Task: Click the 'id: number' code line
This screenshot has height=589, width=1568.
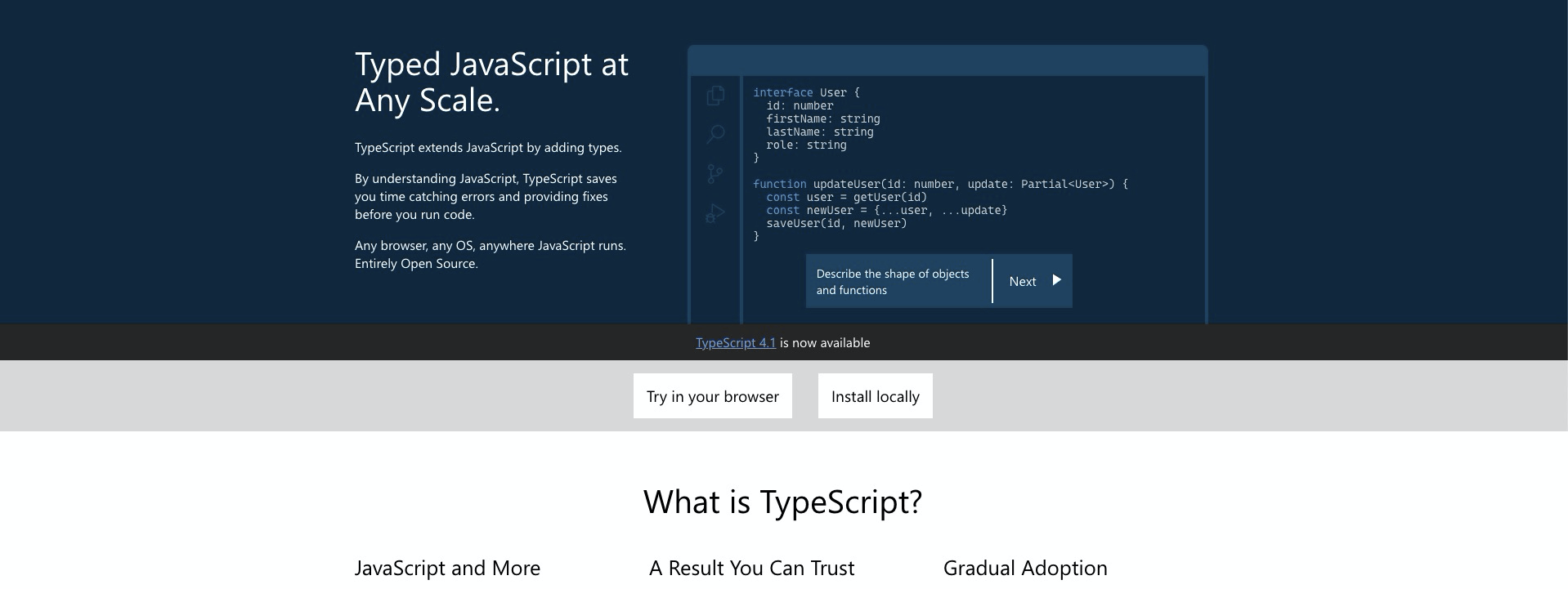Action: click(x=800, y=106)
